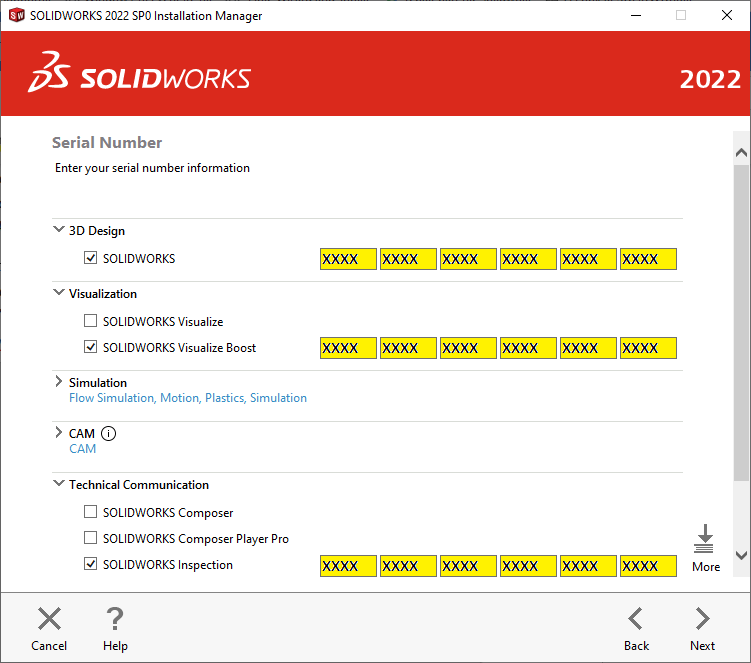Click the scrollbar down arrow

(741, 554)
